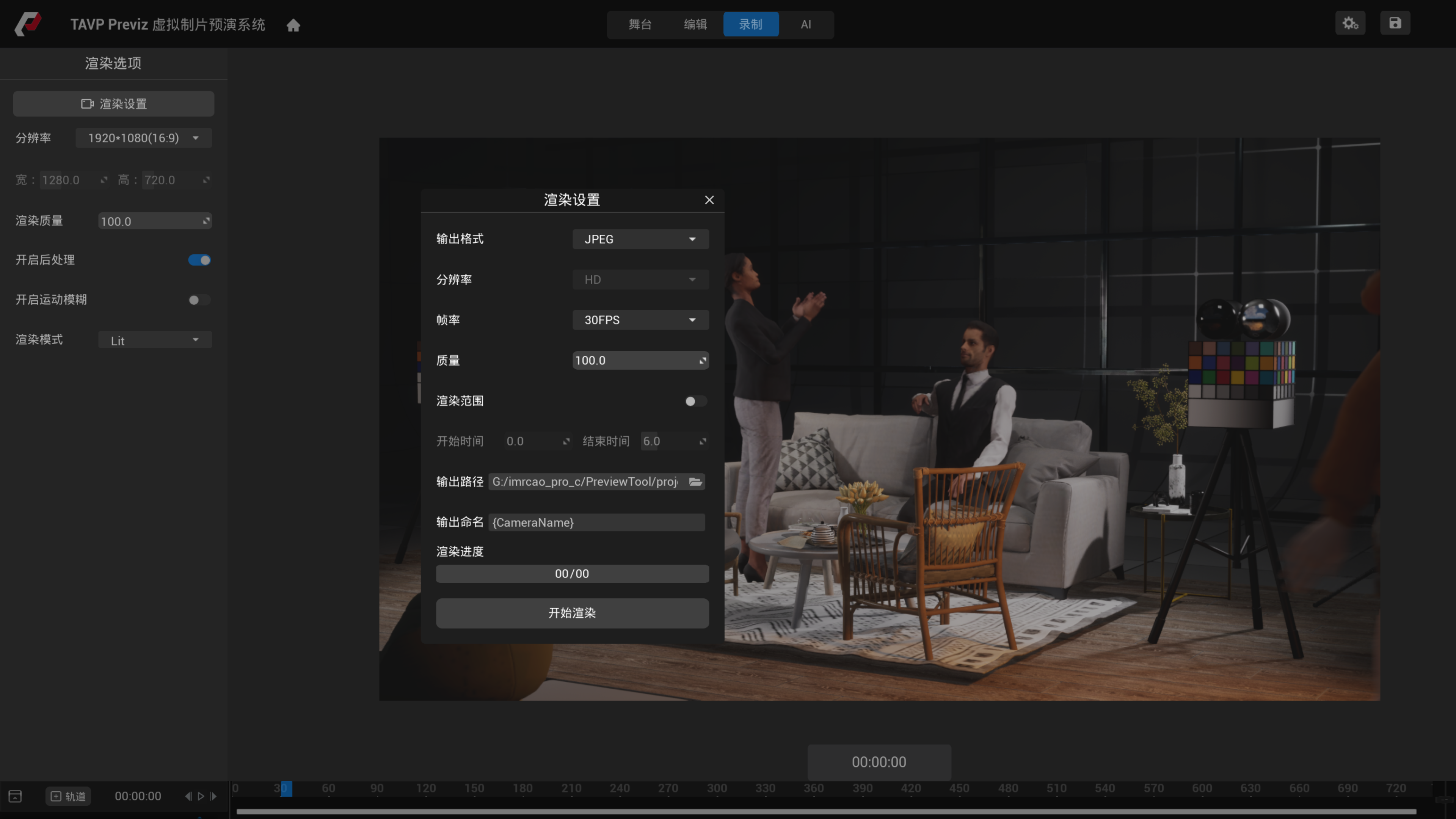
Task: Switch to the AI tab
Action: (x=806, y=24)
